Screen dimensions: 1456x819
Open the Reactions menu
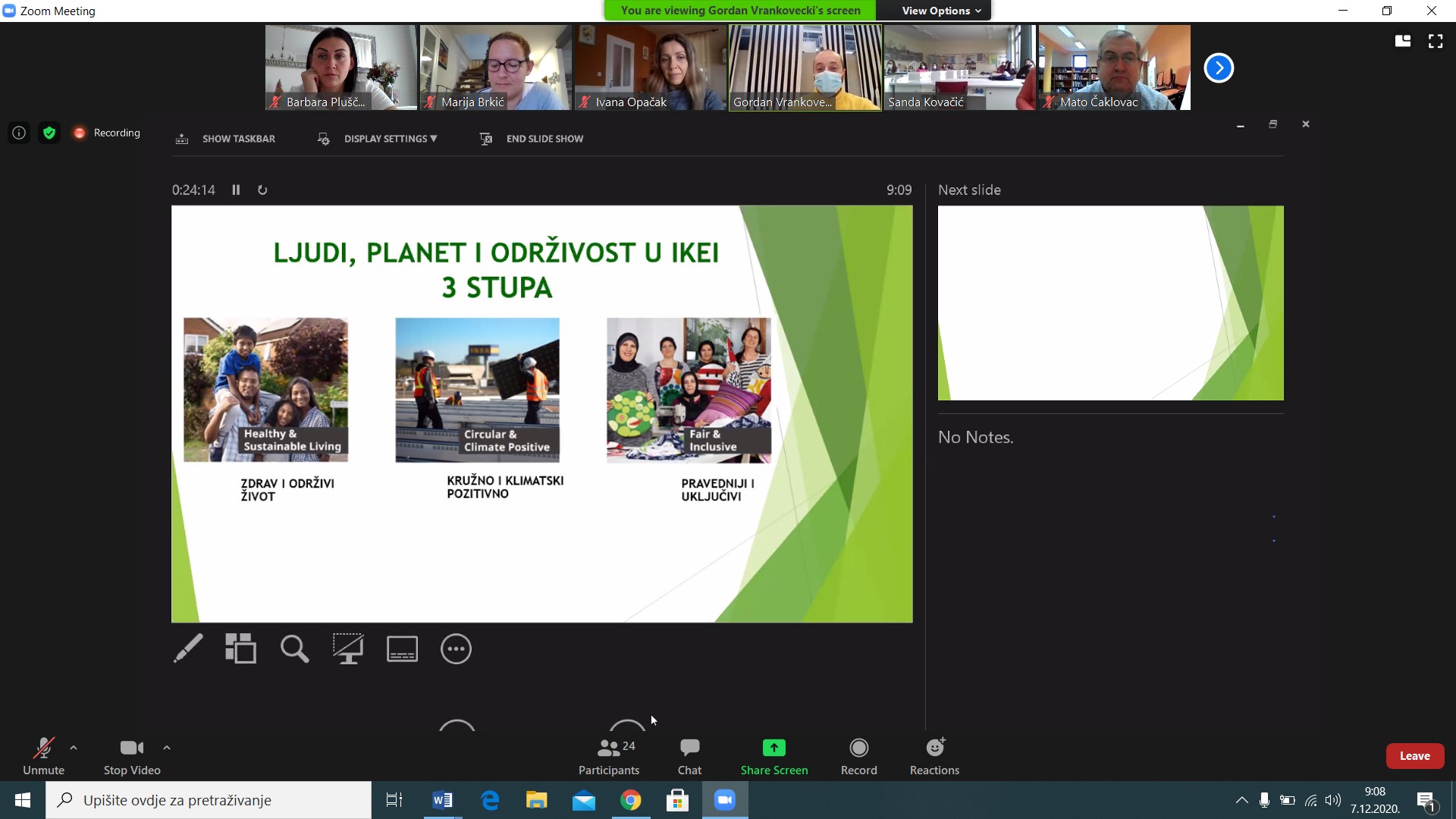[x=934, y=756]
